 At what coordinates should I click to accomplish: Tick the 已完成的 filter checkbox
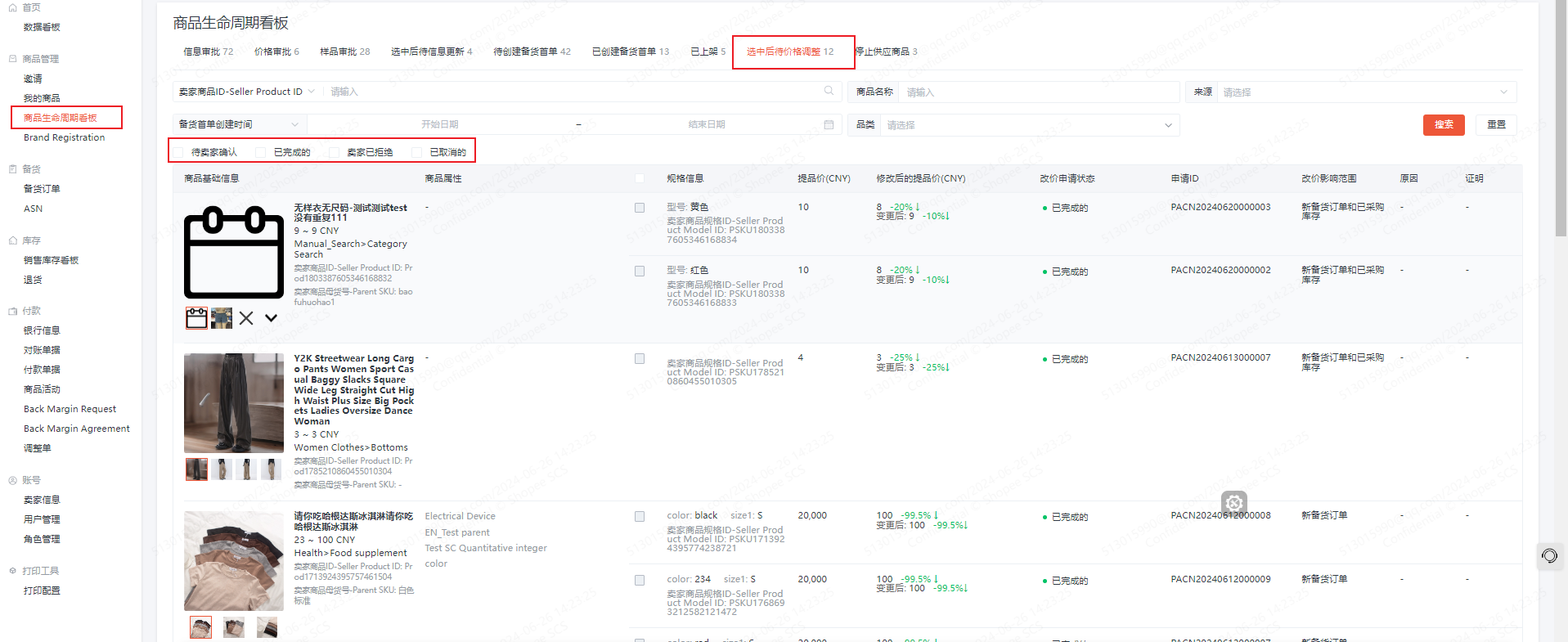[261, 152]
